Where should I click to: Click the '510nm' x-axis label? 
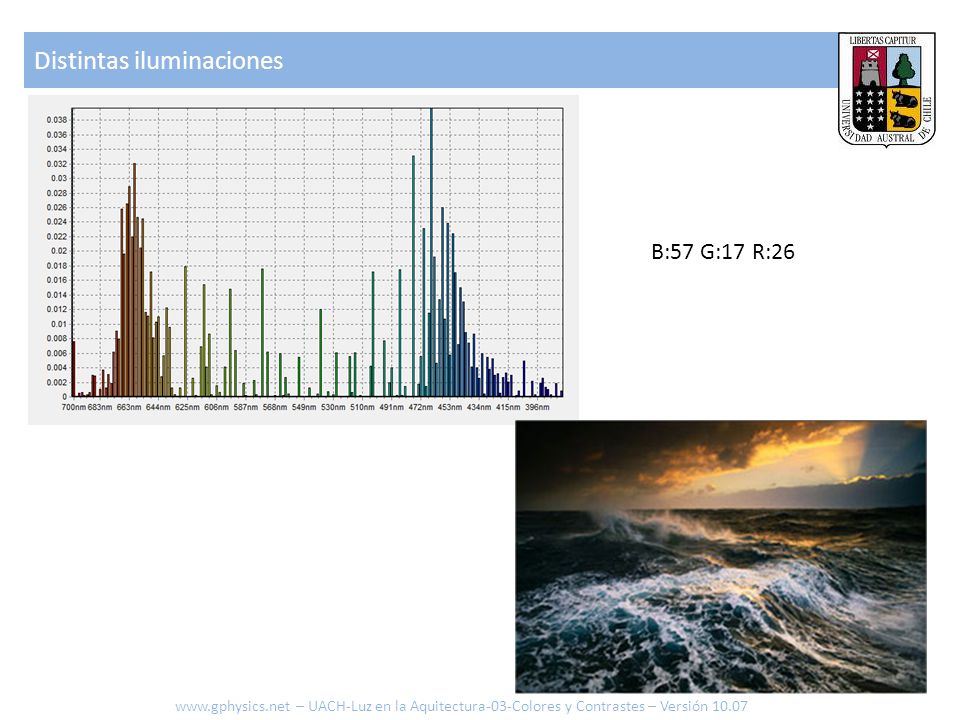point(362,407)
